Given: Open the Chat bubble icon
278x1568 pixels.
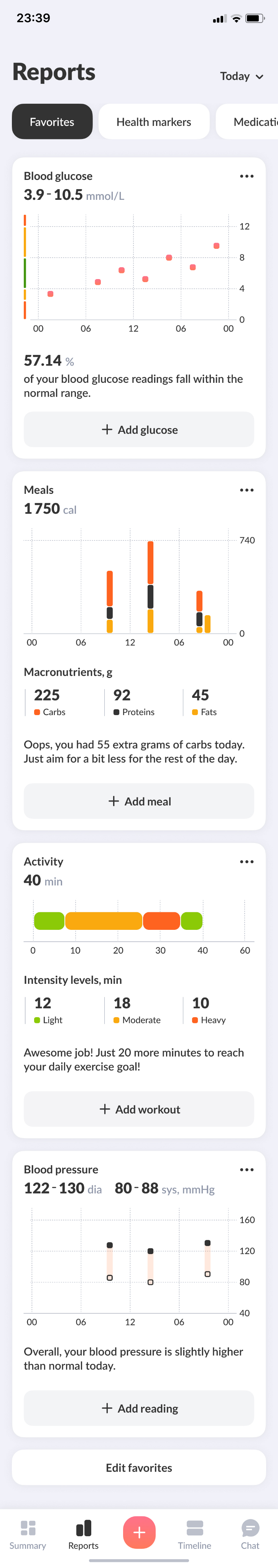Looking at the screenshot, I should (x=250, y=1527).
